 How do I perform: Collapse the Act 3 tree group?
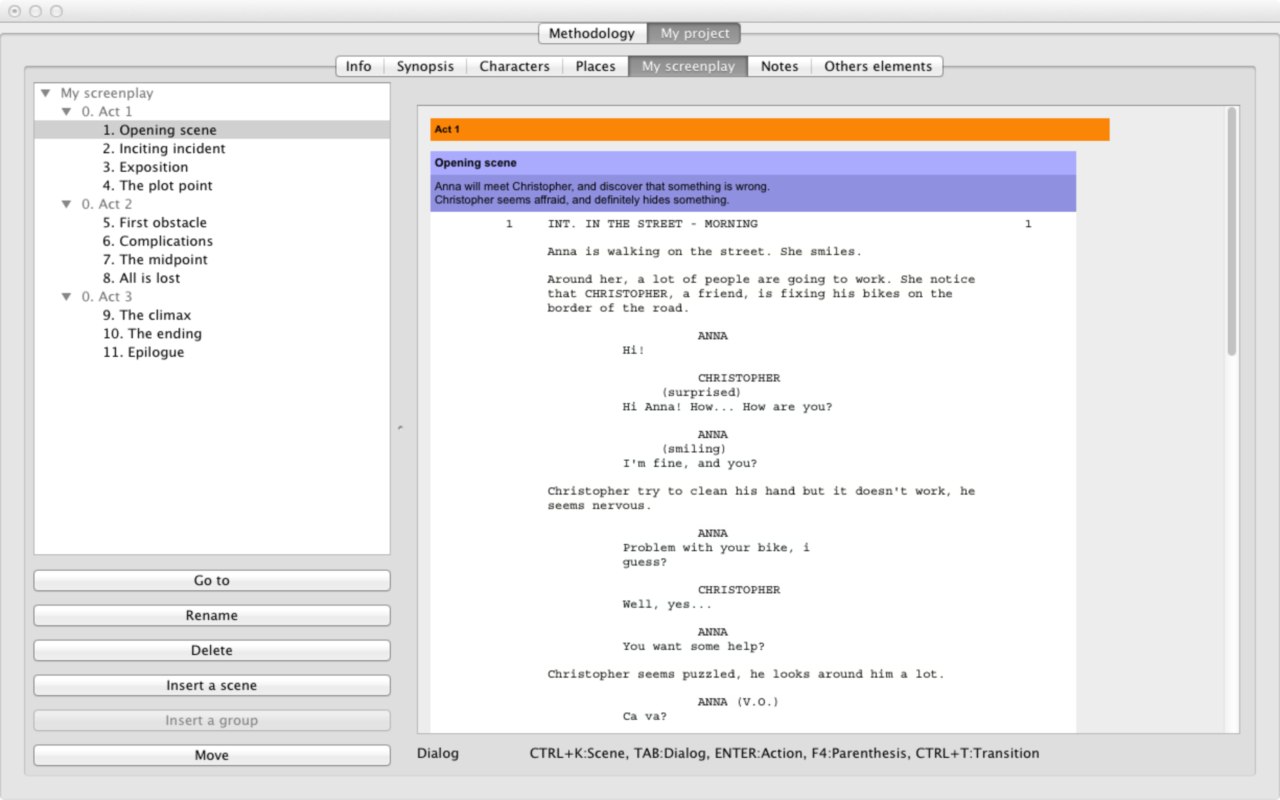(66, 296)
